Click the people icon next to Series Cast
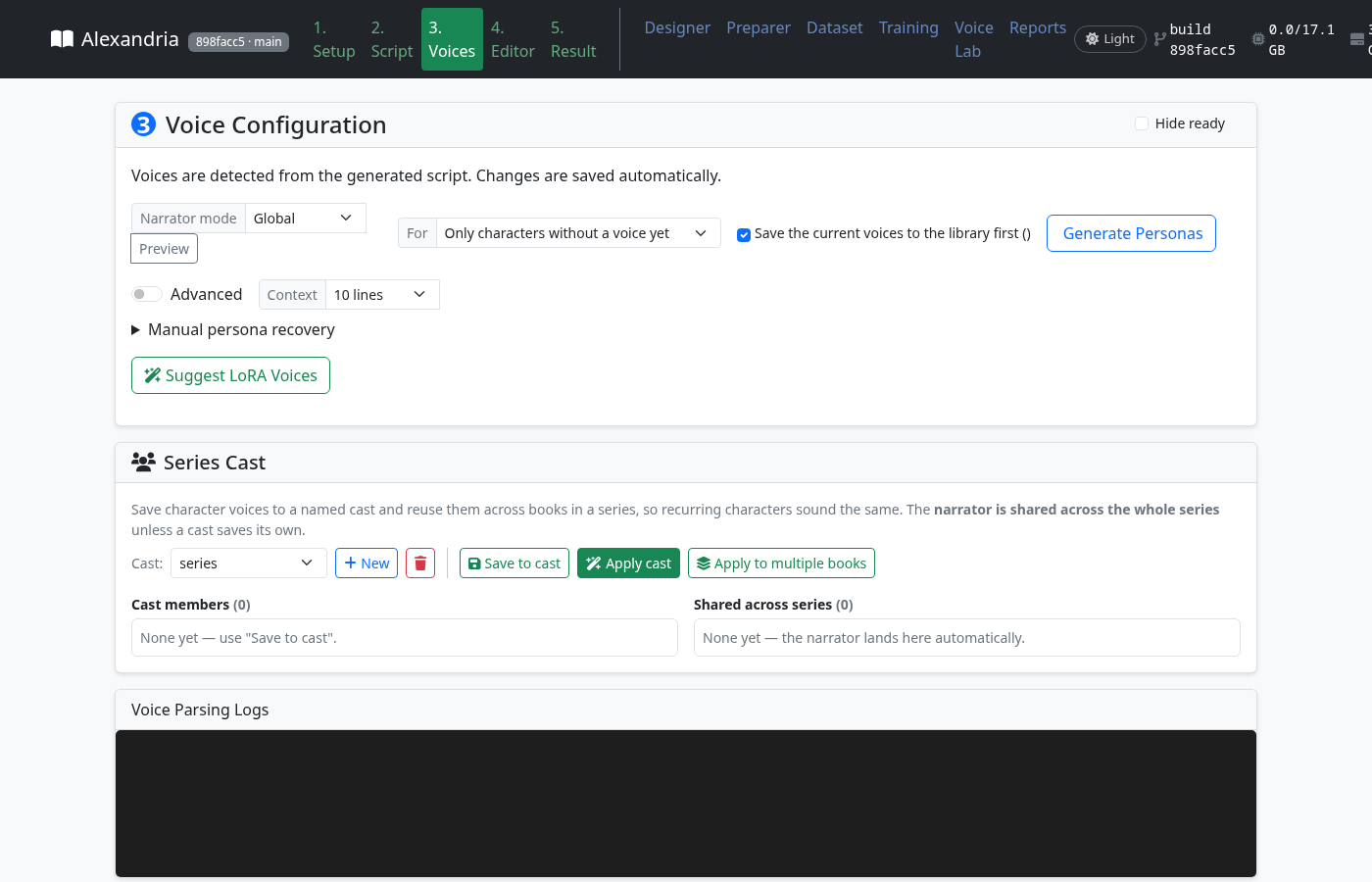This screenshot has height=882, width=1372. 143,463
